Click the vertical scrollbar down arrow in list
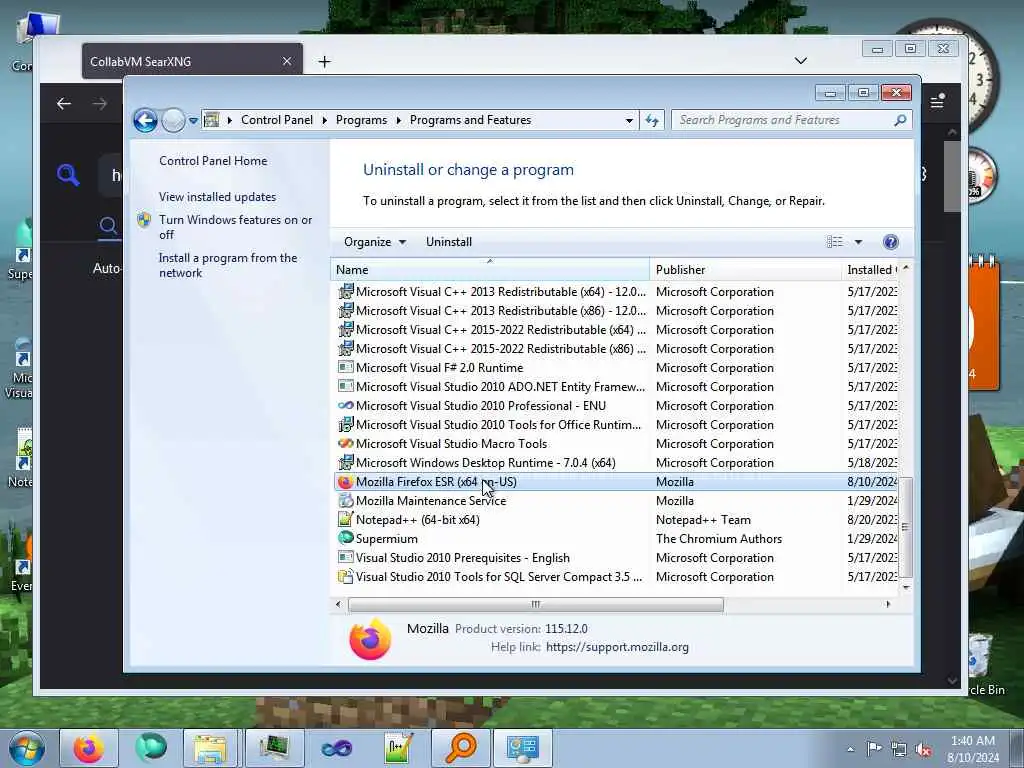 pos(906,587)
